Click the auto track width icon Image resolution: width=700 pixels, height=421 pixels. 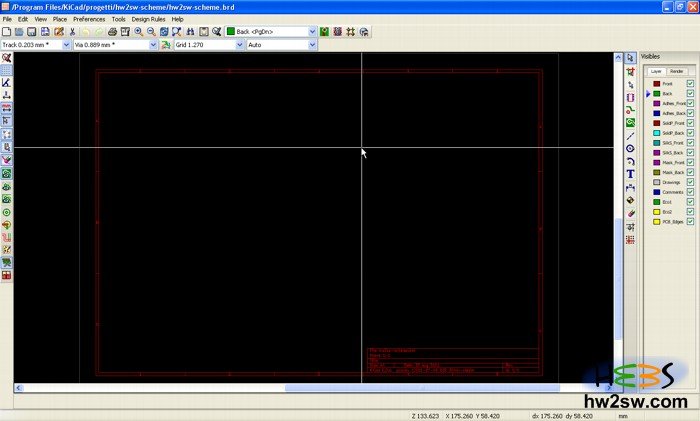(166, 45)
